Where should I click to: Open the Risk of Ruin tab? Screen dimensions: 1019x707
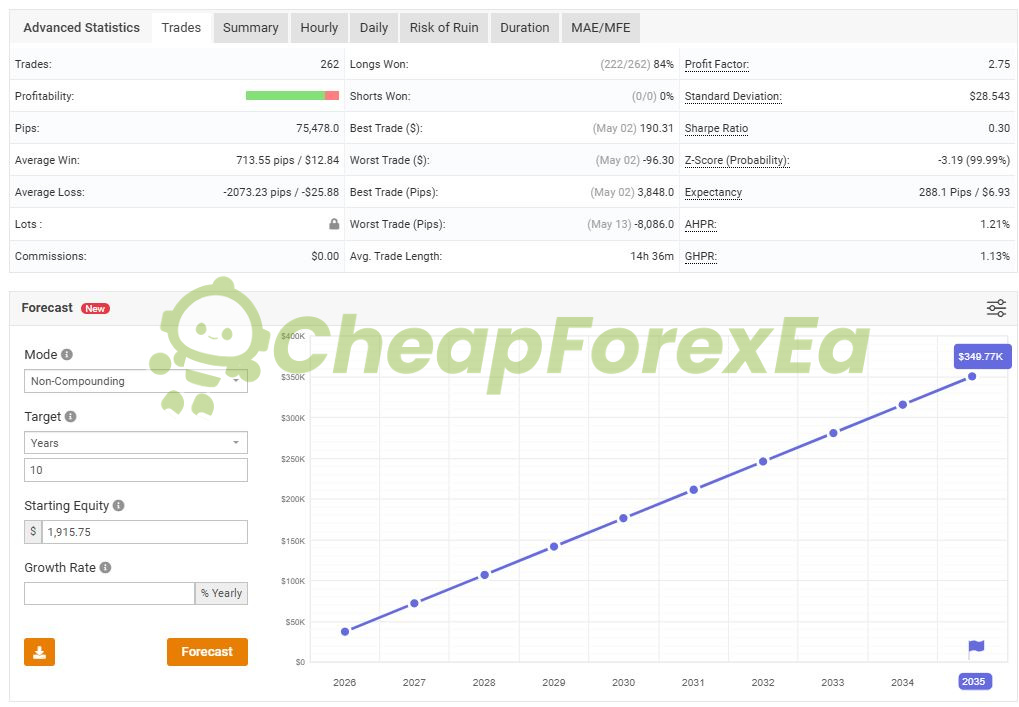tap(444, 28)
